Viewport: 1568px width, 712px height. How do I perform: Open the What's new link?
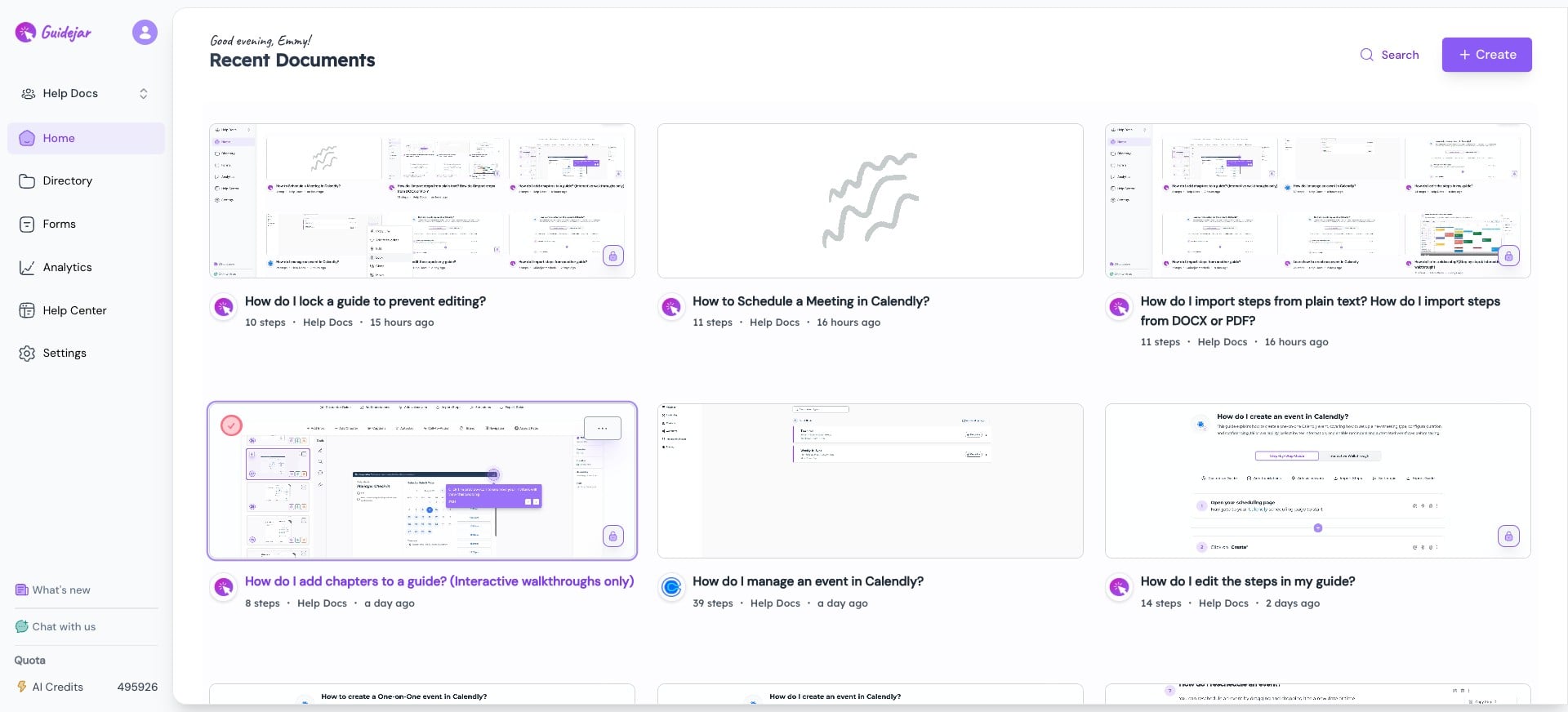pos(60,590)
